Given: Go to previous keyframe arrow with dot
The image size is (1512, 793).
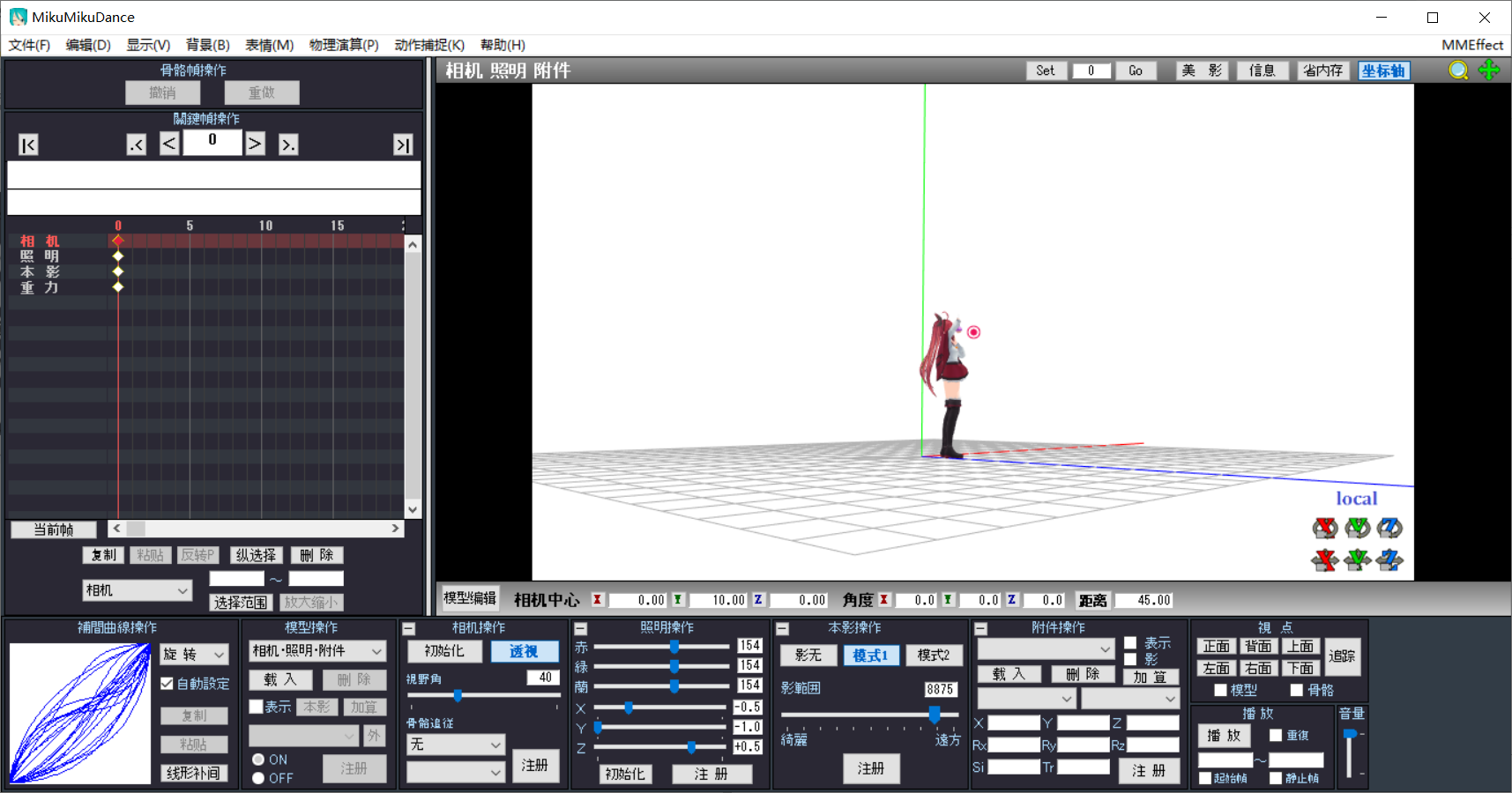Looking at the screenshot, I should 136,145.
